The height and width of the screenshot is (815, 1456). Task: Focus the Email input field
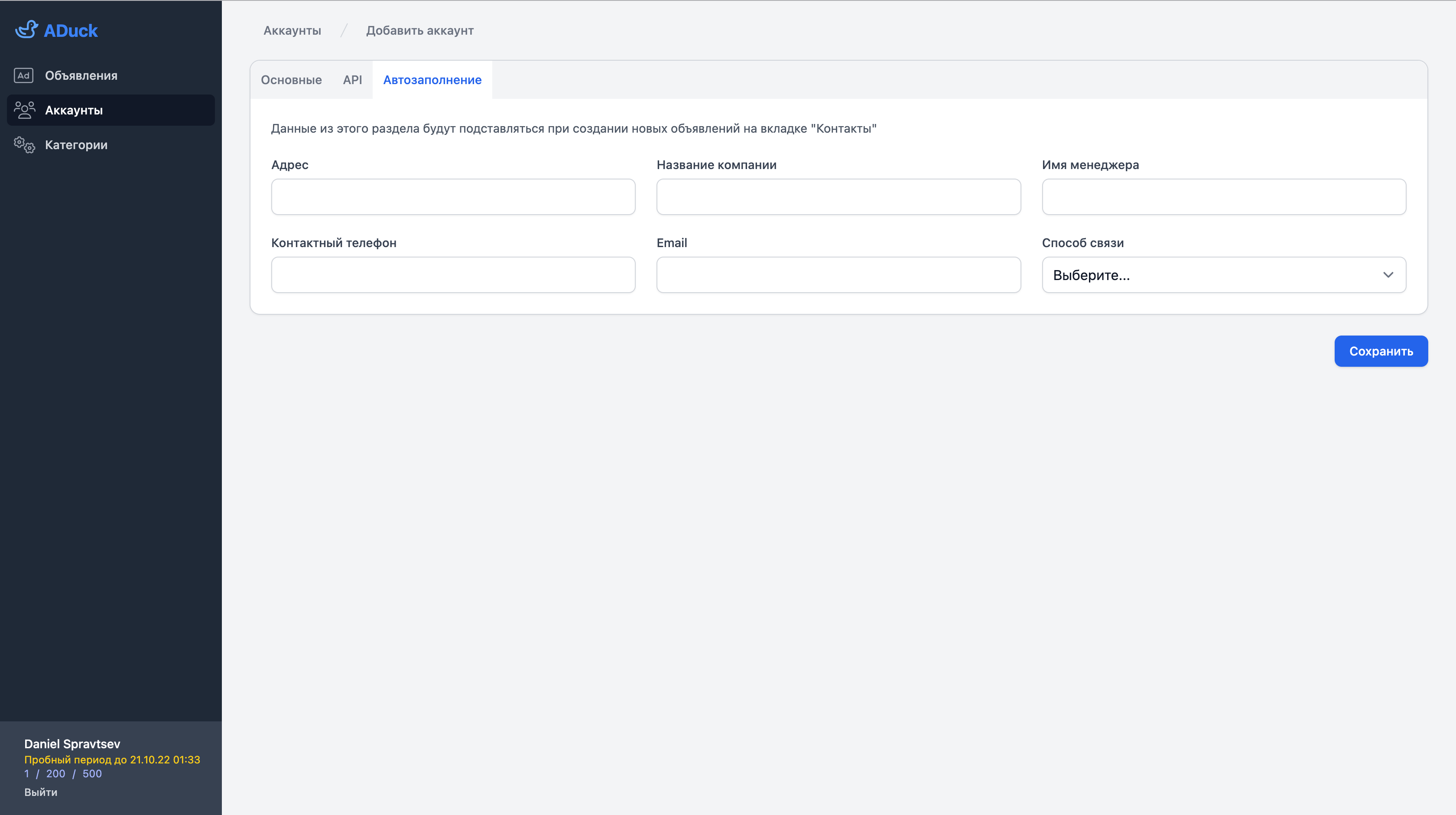point(838,275)
